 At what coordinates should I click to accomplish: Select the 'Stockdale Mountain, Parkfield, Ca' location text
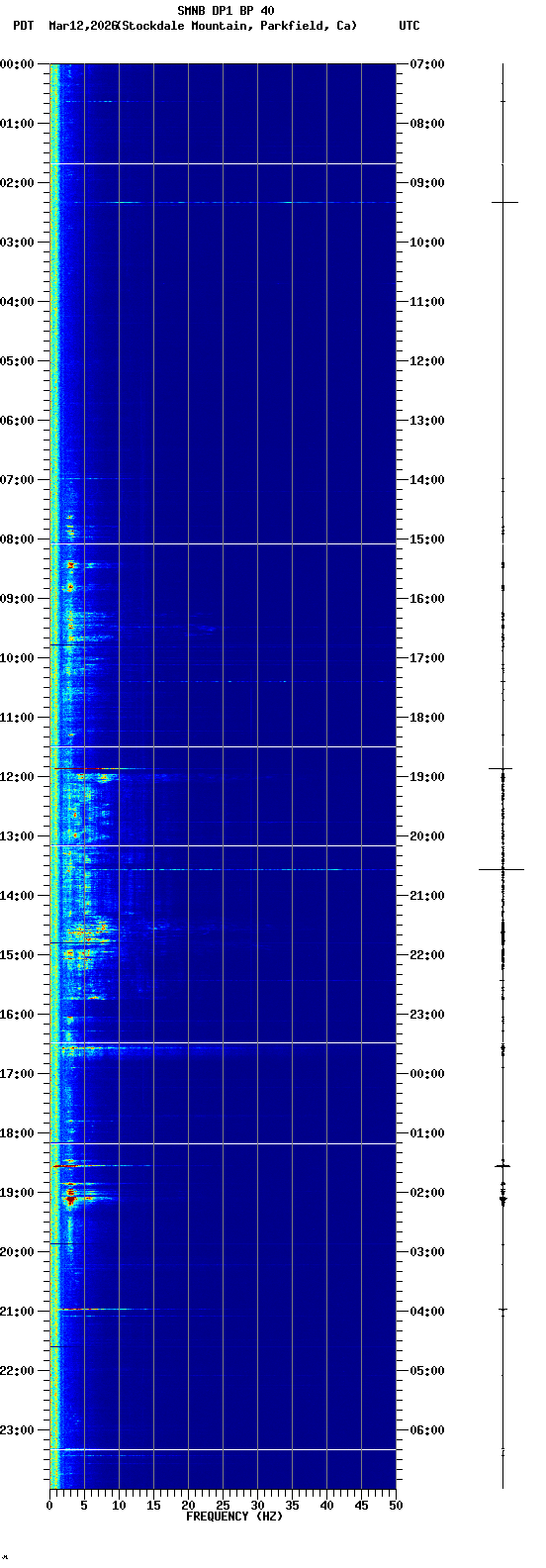(238, 26)
